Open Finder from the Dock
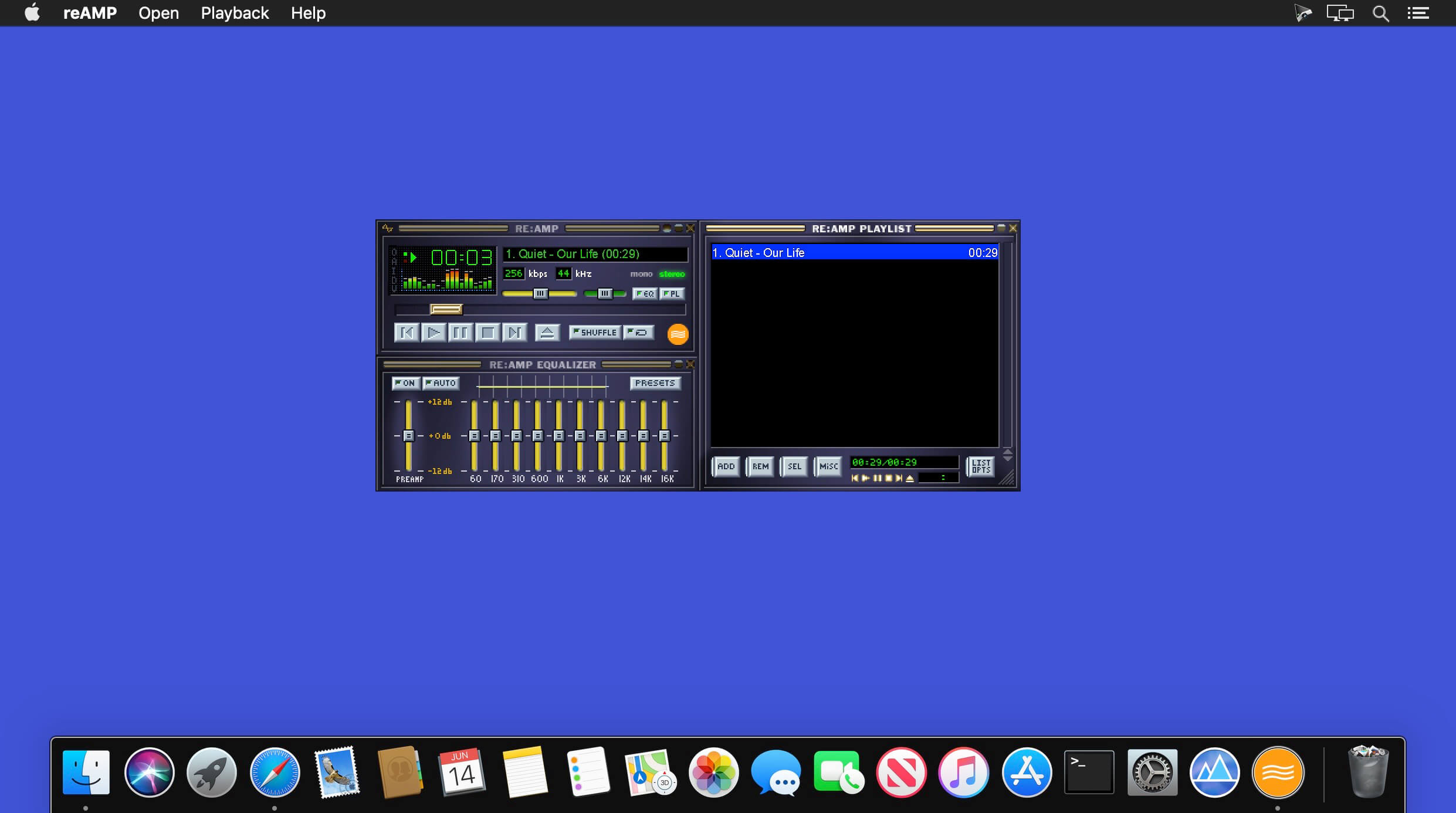The width and height of the screenshot is (1456, 813). (x=86, y=773)
